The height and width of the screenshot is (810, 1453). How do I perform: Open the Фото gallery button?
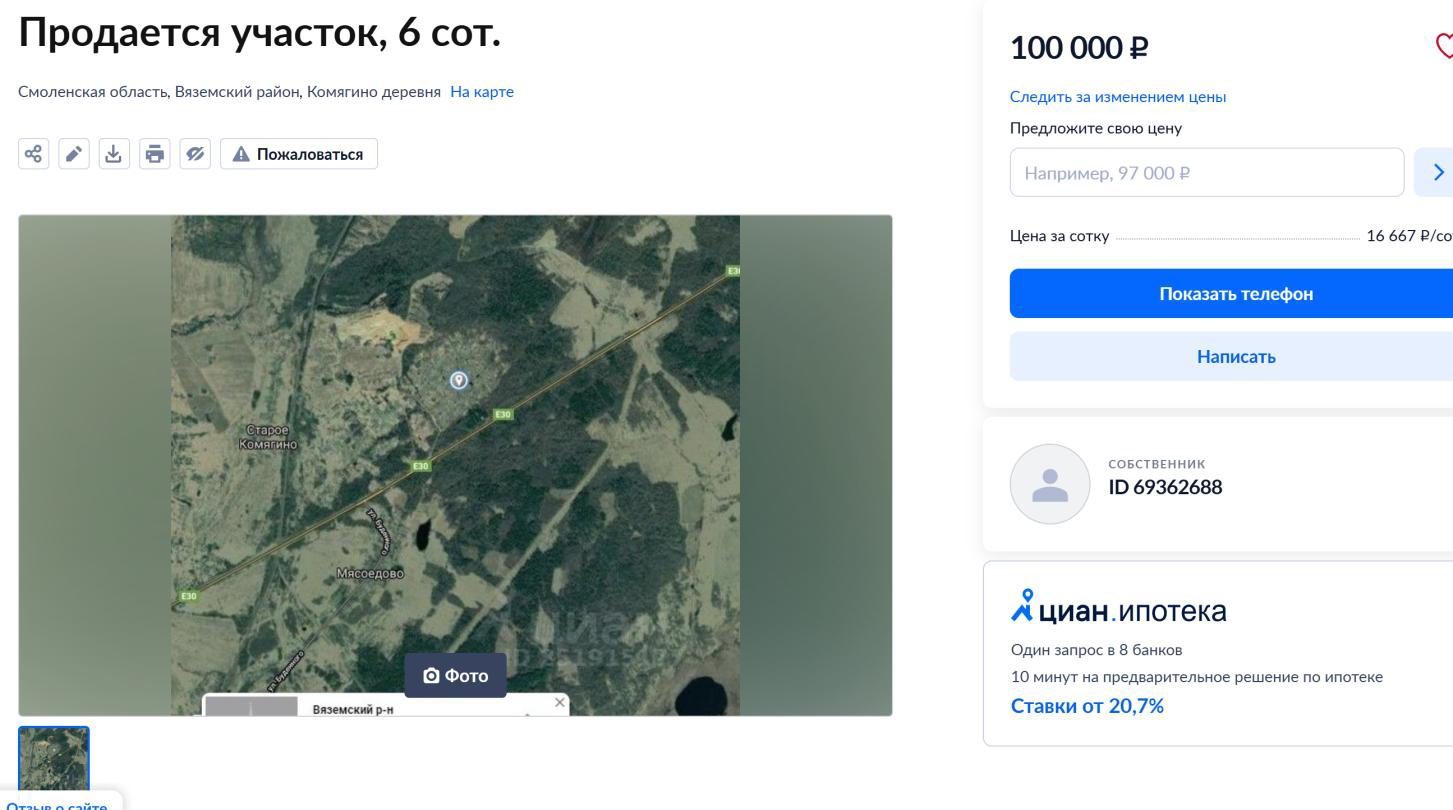point(456,676)
